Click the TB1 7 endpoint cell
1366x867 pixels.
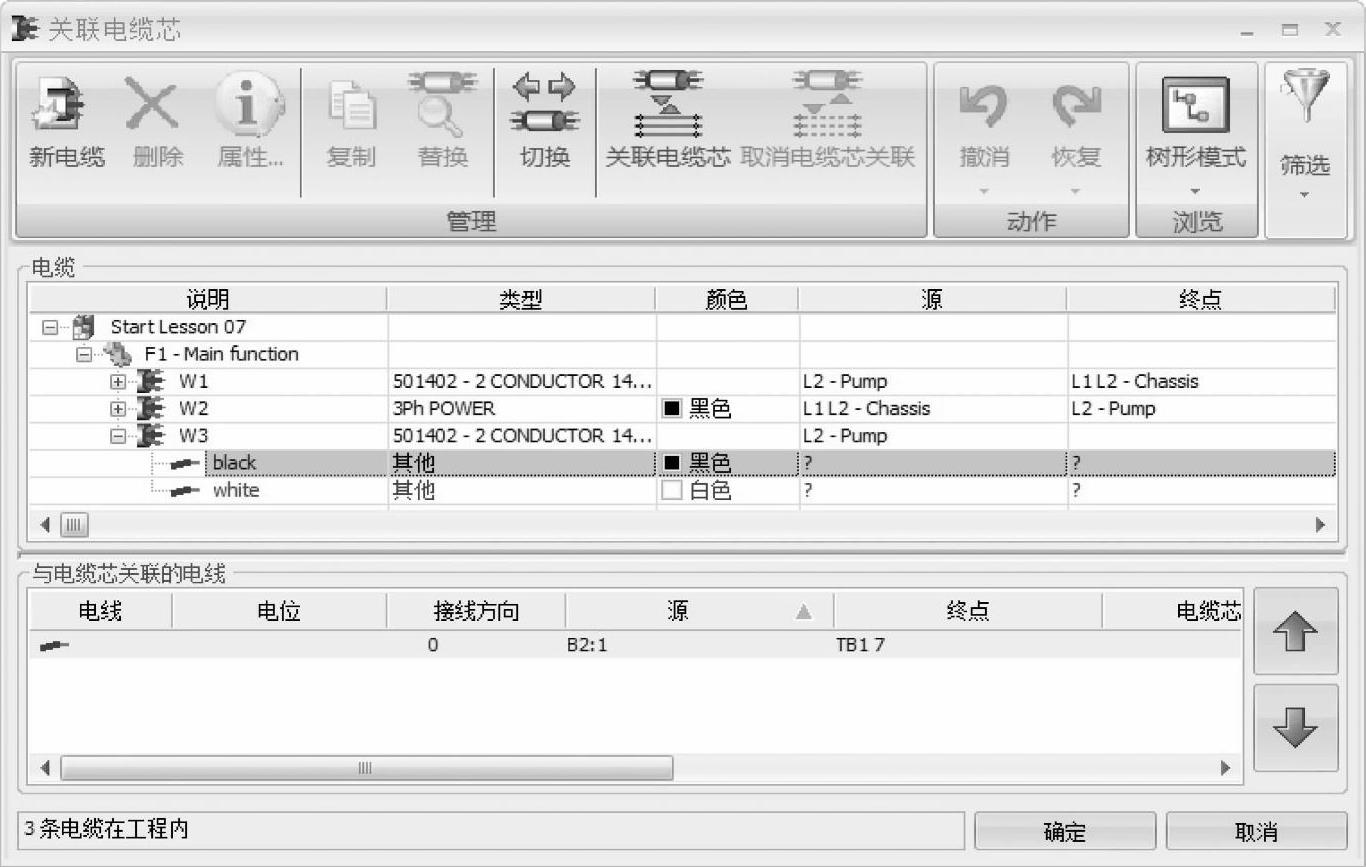point(968,645)
